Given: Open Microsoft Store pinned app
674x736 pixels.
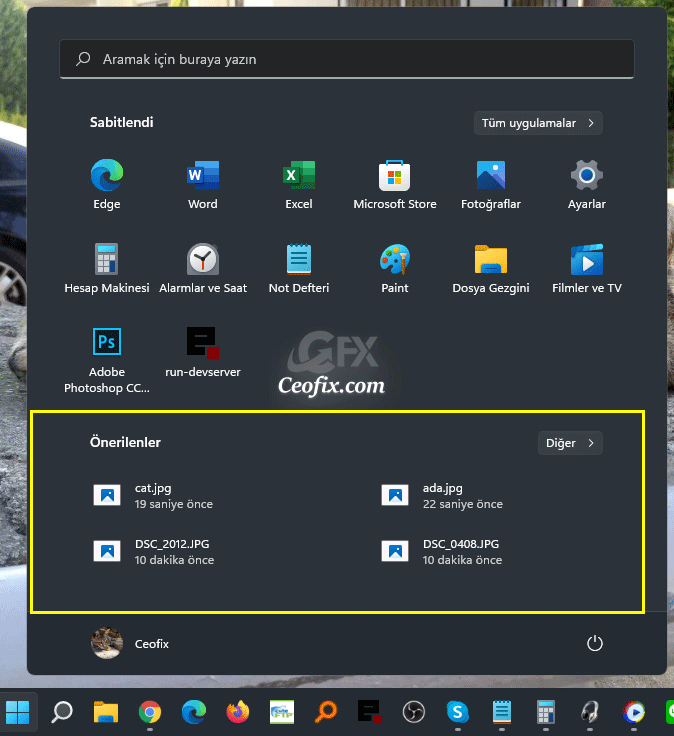Looking at the screenshot, I should (395, 185).
